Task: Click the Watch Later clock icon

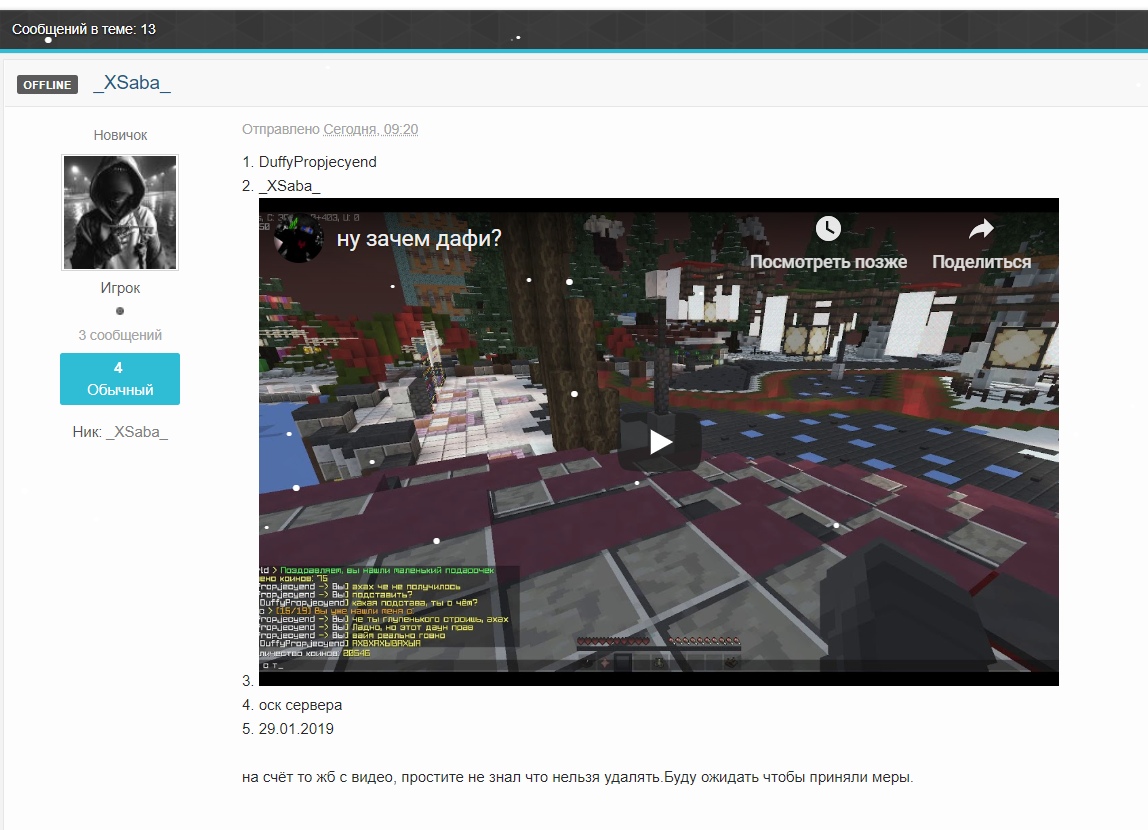Action: point(828,228)
